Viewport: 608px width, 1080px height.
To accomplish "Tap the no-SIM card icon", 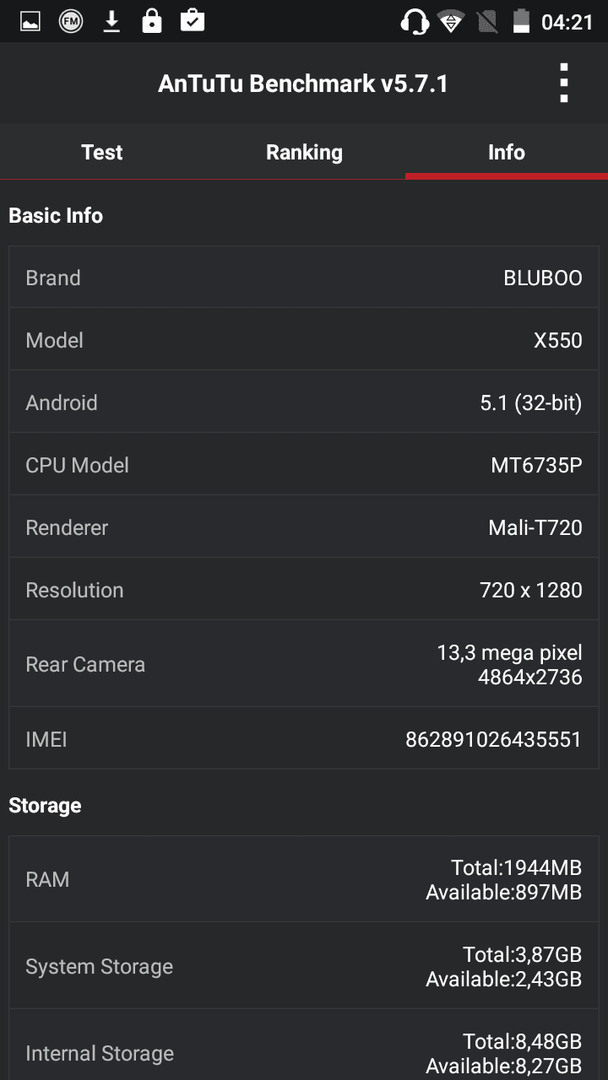I will tap(488, 22).
